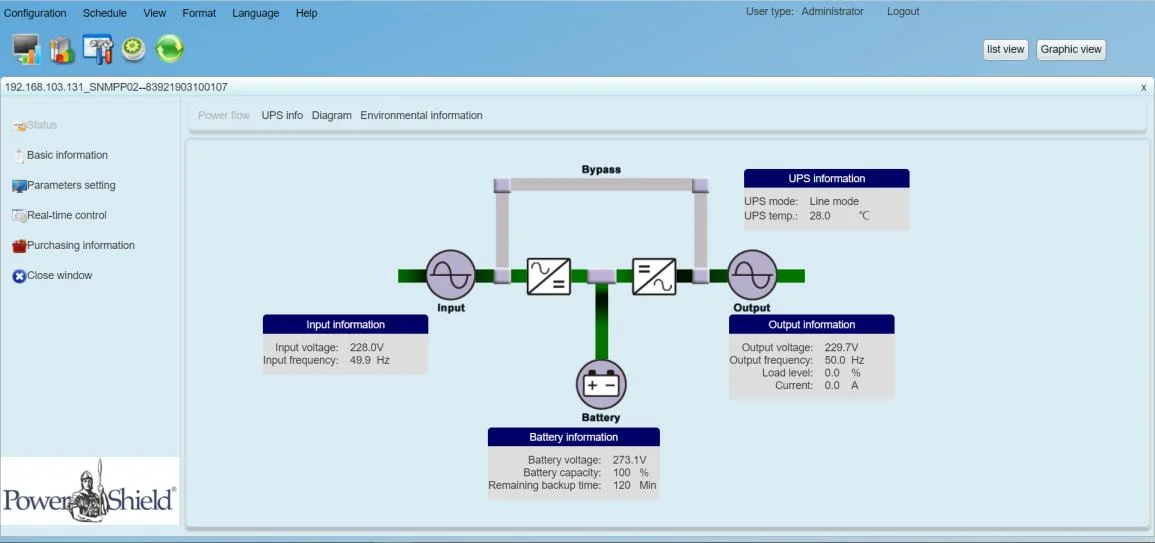This screenshot has height=543, width=1155.
Task: Switch to the Diagram tab
Action: tap(331, 116)
